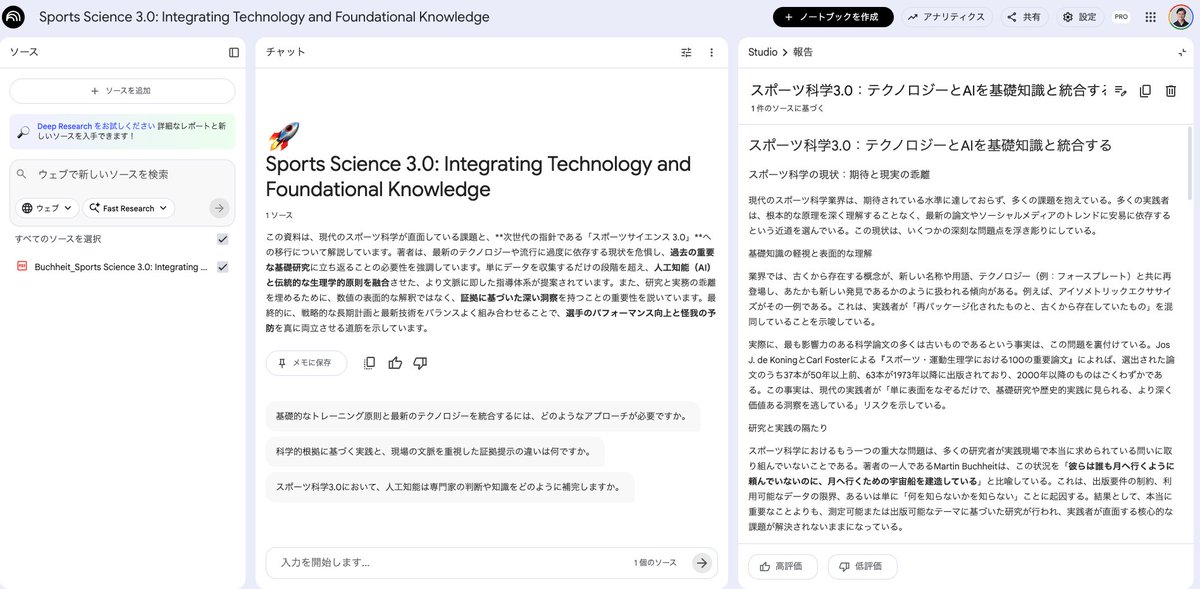
Task: Click the 共有 share button
Action: 1023,17
